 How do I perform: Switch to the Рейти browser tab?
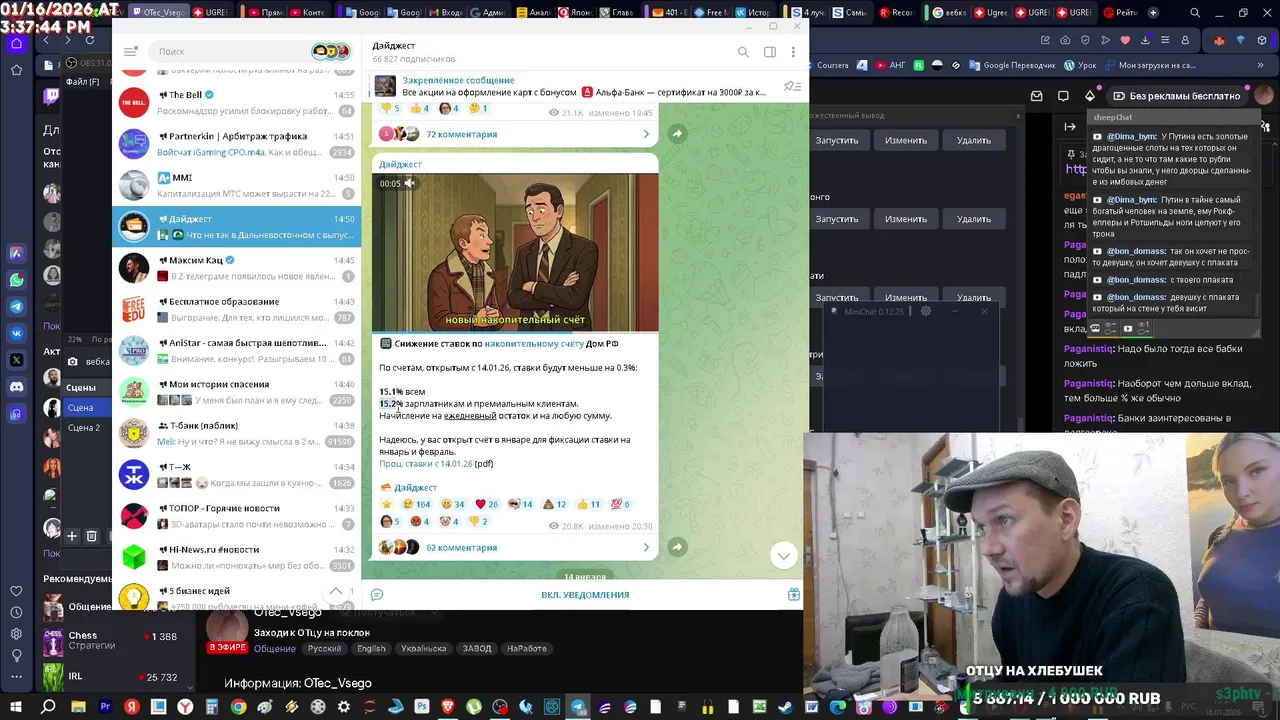tap(1122, 13)
